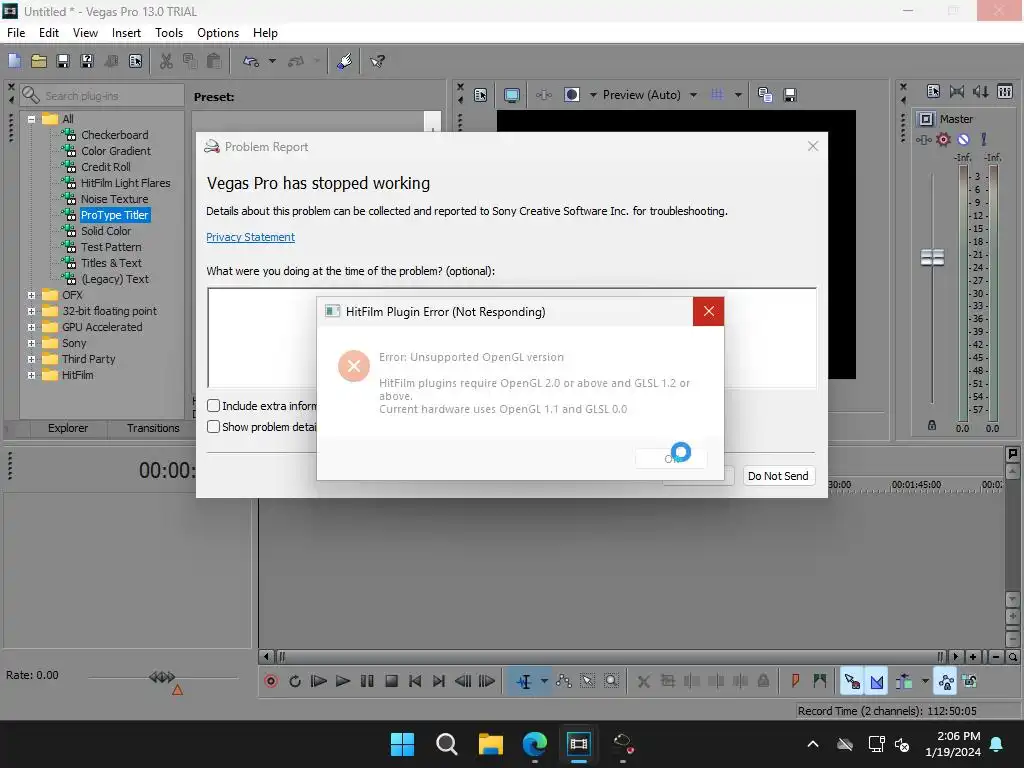Click the playback Rate slider
Image resolution: width=1024 pixels, height=768 pixels.
pyautogui.click(x=162, y=677)
